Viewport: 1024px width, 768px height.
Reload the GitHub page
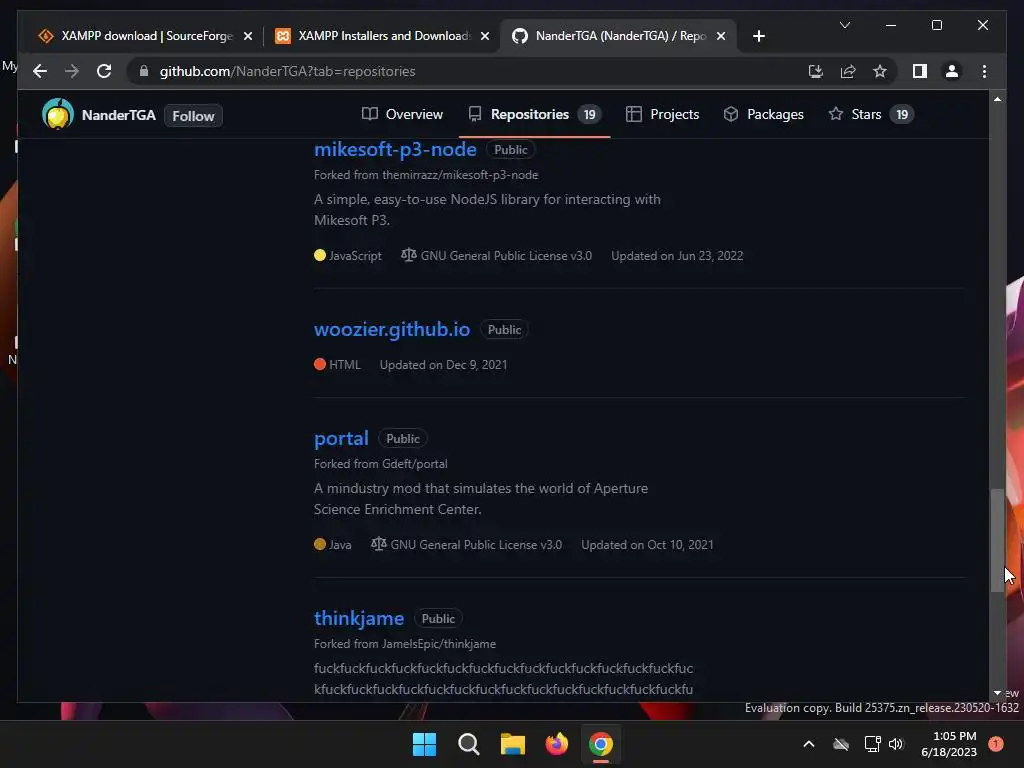pos(104,71)
